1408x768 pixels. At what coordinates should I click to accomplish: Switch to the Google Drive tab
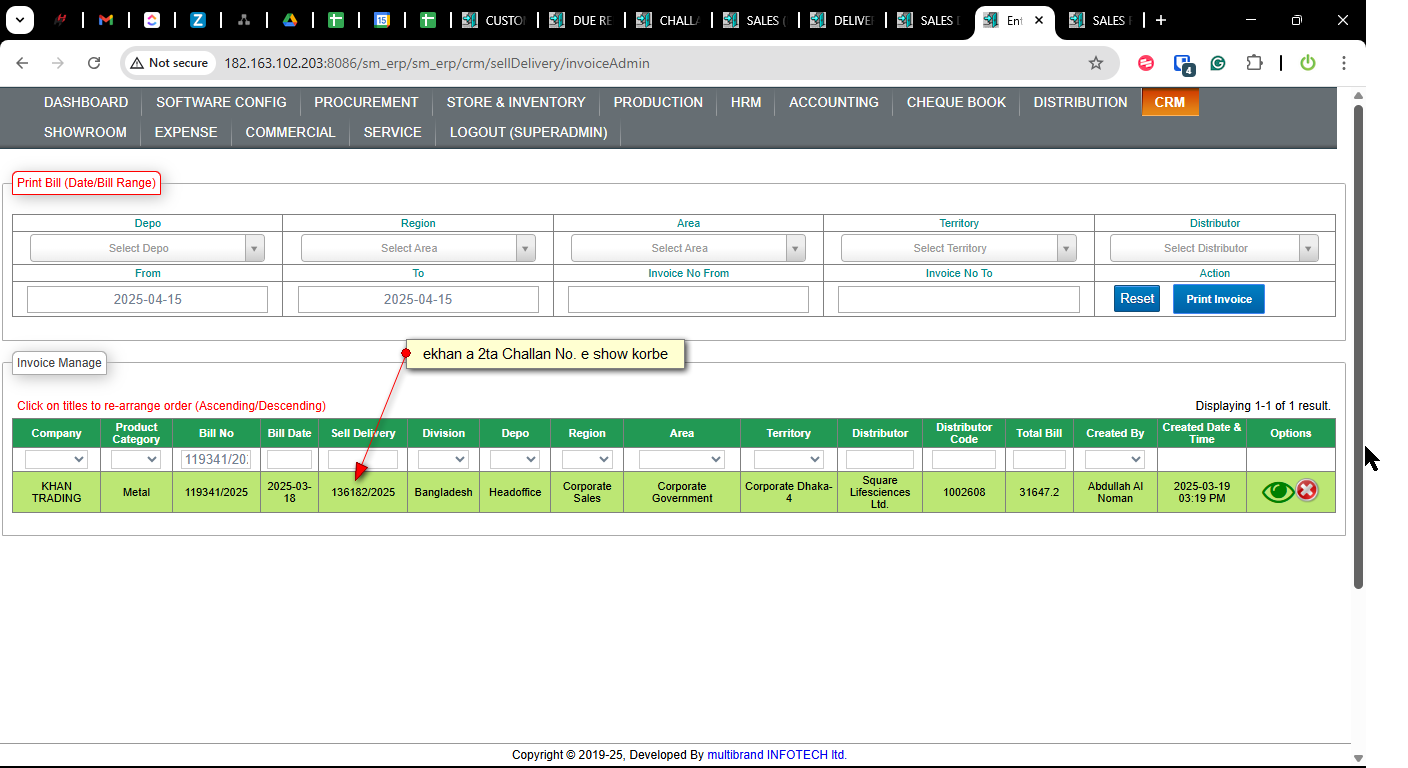click(x=289, y=20)
